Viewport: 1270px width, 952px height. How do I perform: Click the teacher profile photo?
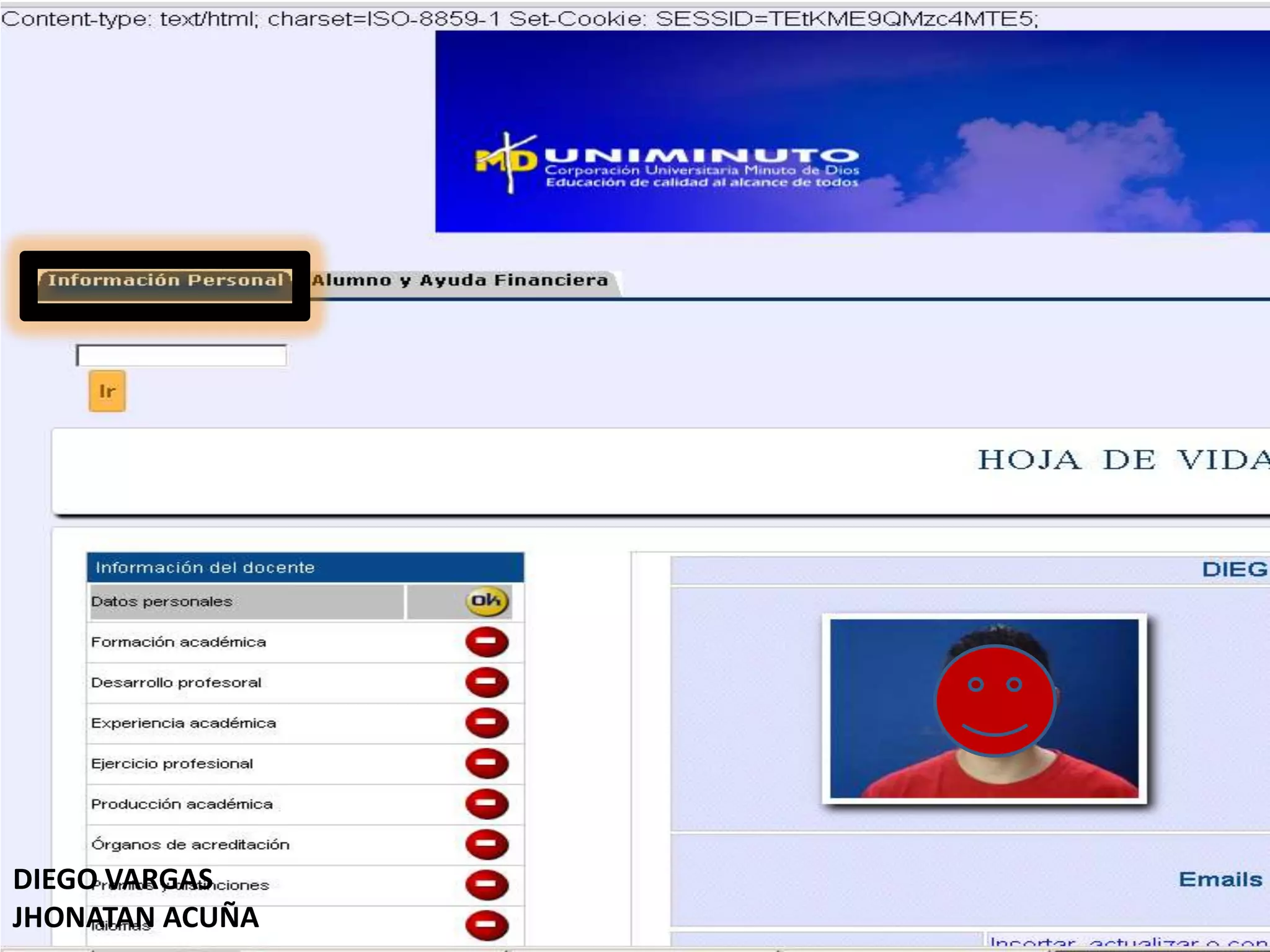click(984, 708)
